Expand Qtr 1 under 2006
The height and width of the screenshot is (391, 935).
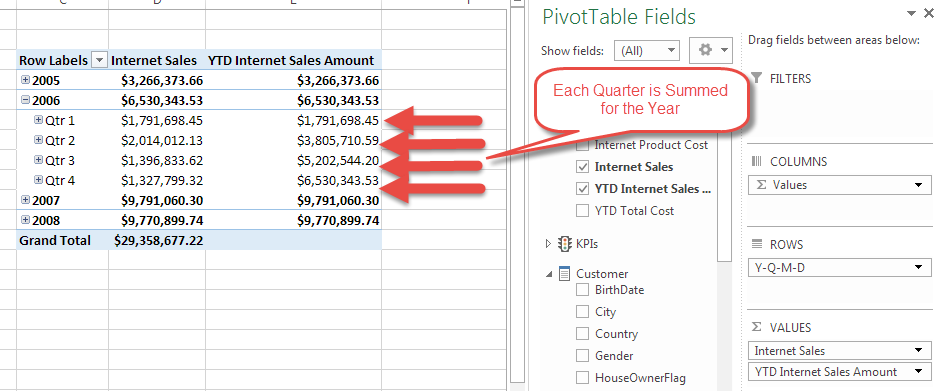[39, 120]
